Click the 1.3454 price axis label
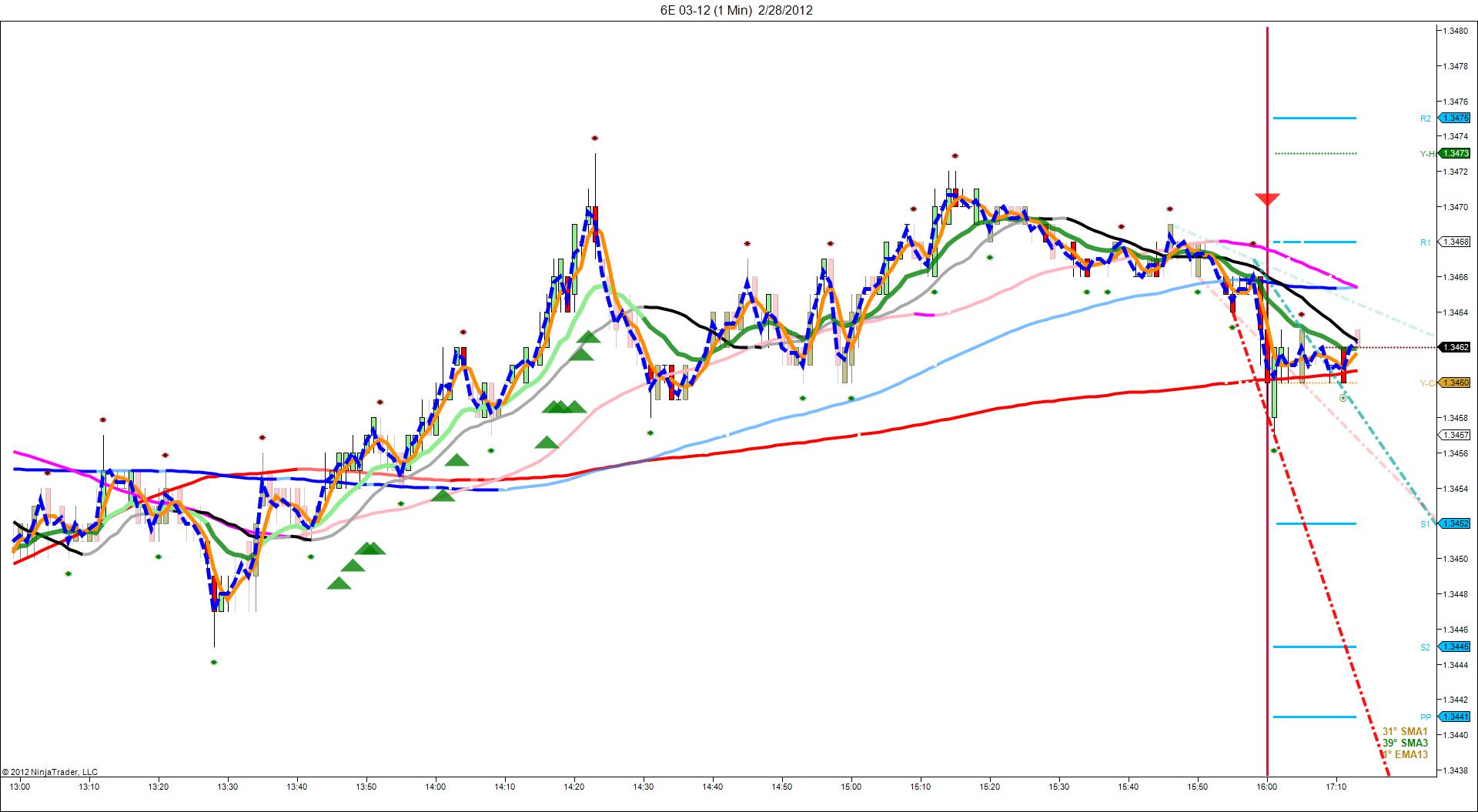The image size is (1478, 812). tap(1455, 489)
